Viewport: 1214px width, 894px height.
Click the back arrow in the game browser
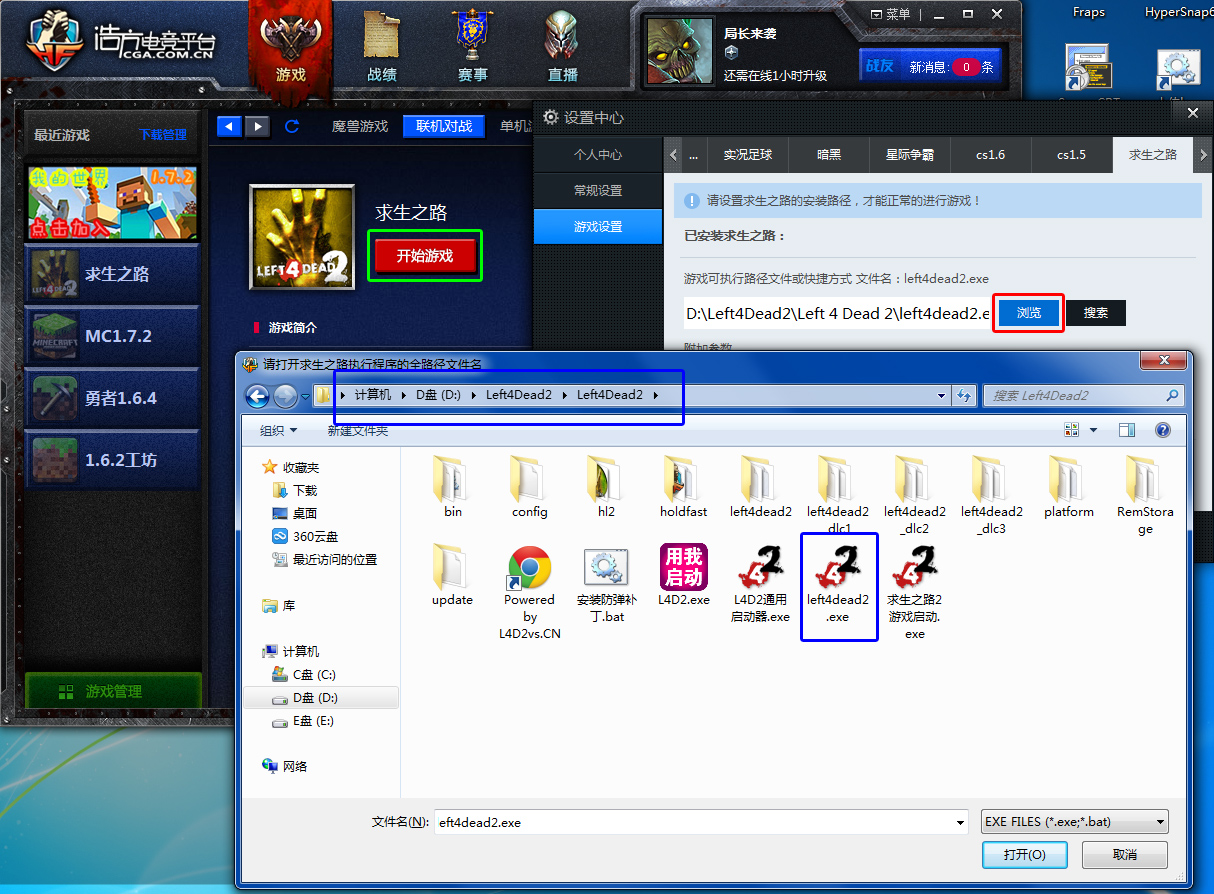pyautogui.click(x=229, y=126)
